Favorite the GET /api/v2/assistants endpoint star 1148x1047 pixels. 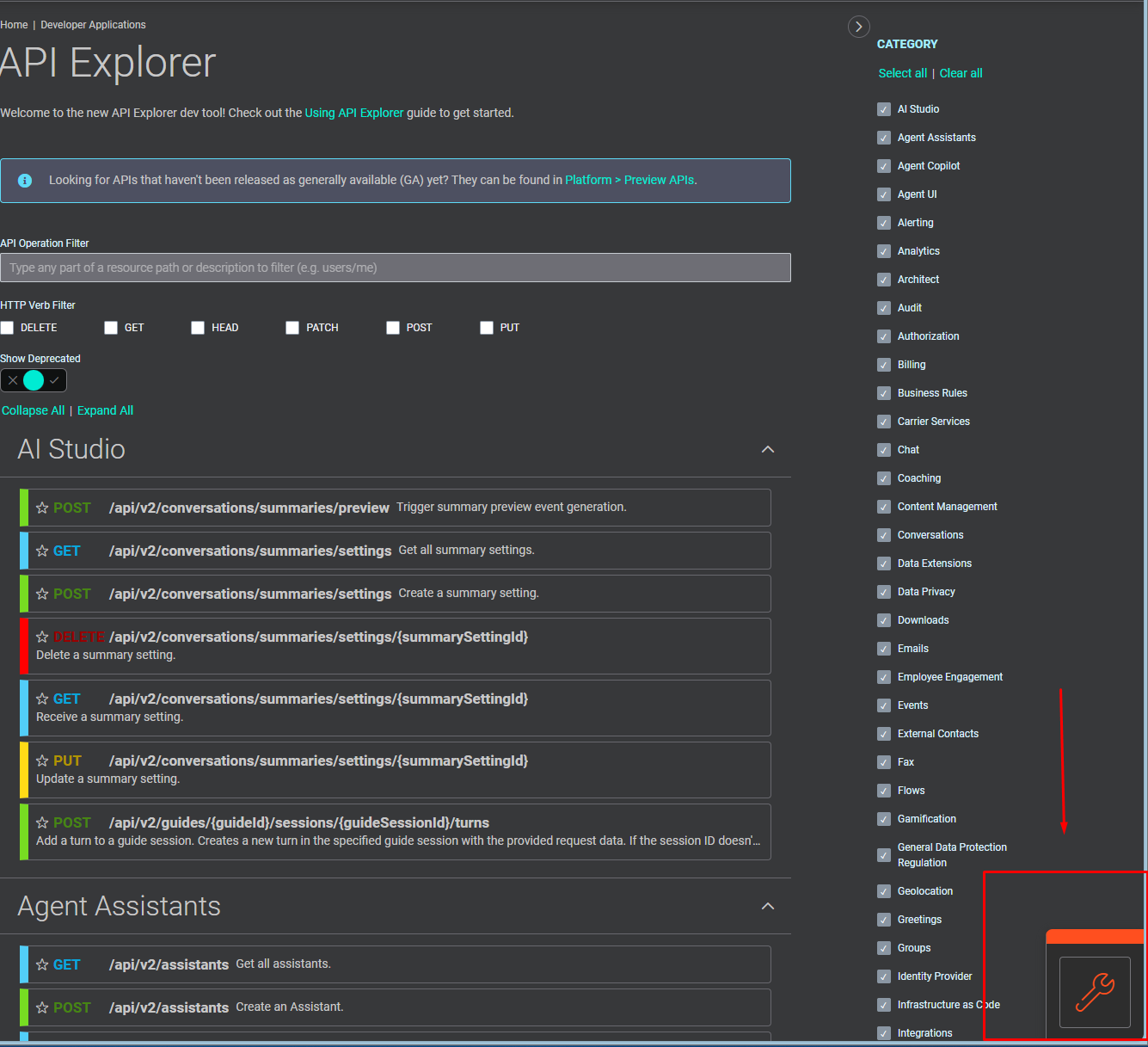coord(42,964)
